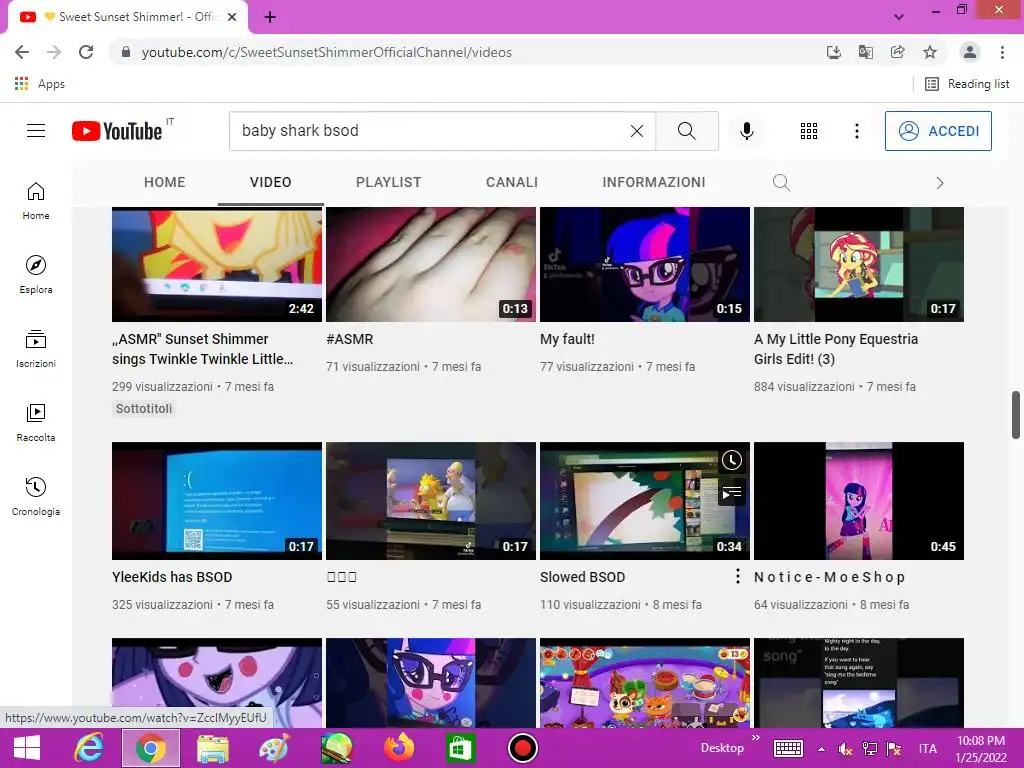Image resolution: width=1024 pixels, height=768 pixels.
Task: Open Chrome's three-dot menu
Action: [x=1002, y=52]
